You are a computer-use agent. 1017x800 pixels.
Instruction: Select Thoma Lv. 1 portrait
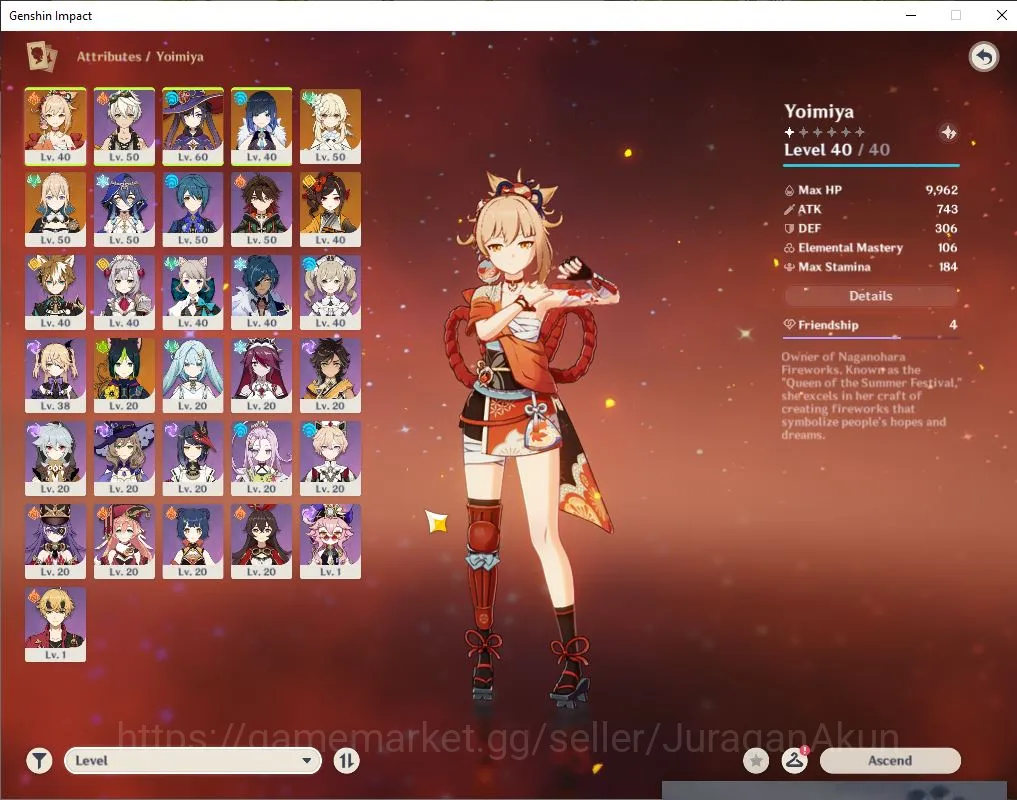[55, 625]
